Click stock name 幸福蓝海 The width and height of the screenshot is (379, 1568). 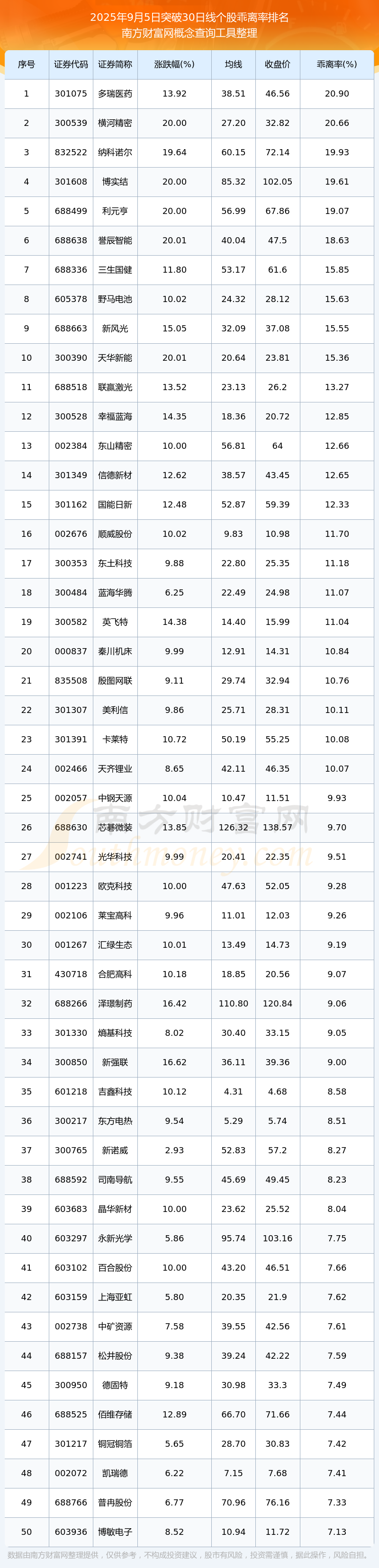115,417
